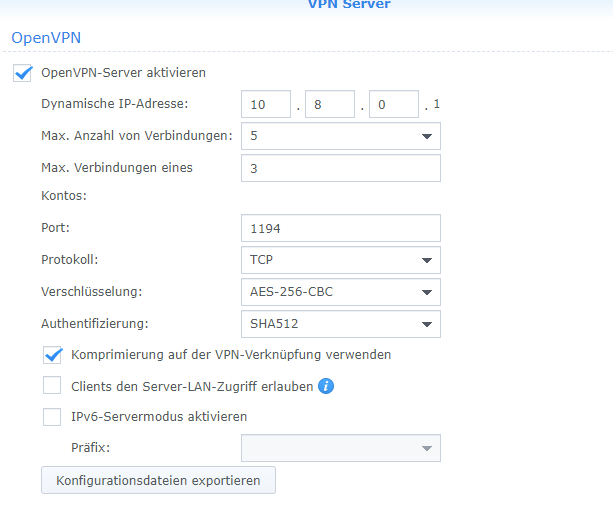Tick the IPv6-Servermodus aktivieren checkbox
This screenshot has height=522, width=613.
click(52, 417)
